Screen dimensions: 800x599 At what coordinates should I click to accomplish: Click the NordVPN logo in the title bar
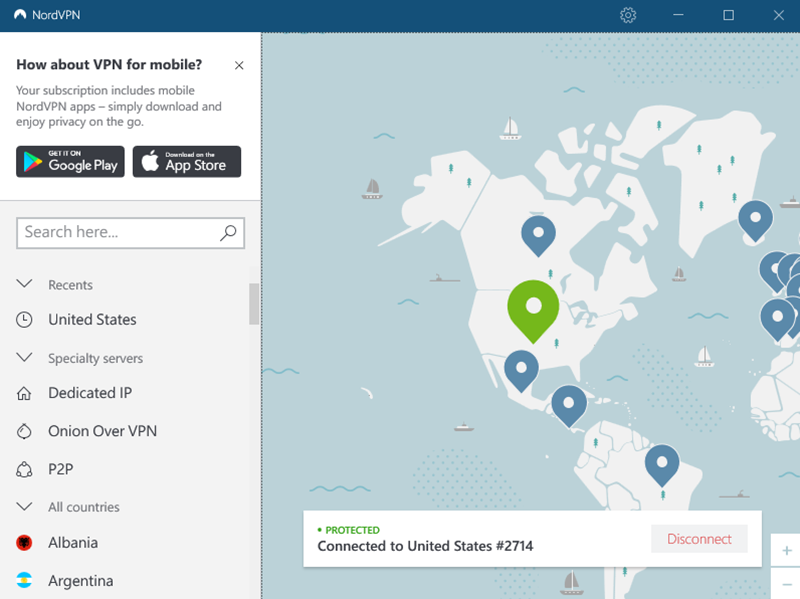[x=20, y=15]
